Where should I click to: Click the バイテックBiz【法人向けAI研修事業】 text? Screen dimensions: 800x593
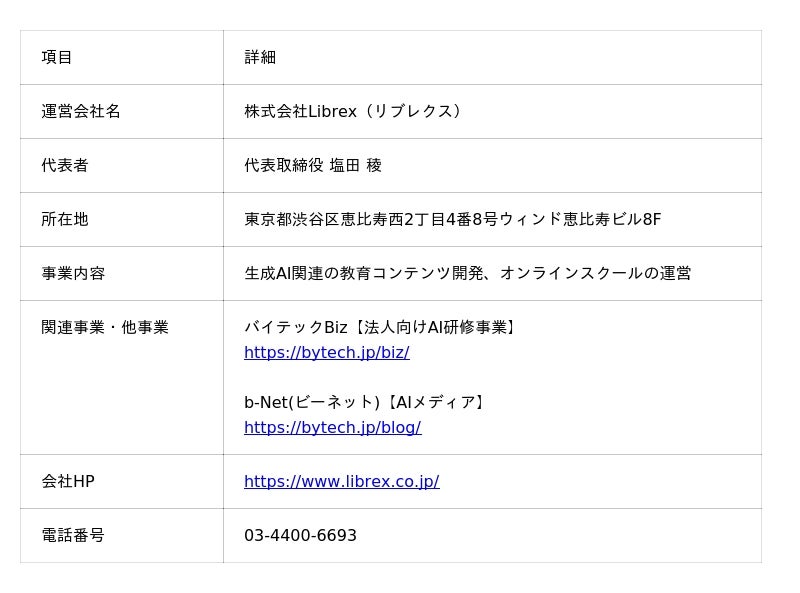click(381, 328)
